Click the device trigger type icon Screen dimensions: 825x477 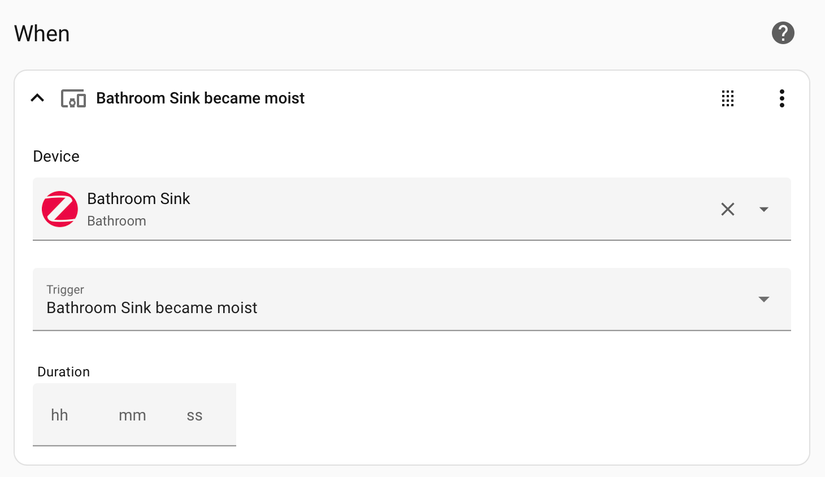pyautogui.click(x=73, y=98)
